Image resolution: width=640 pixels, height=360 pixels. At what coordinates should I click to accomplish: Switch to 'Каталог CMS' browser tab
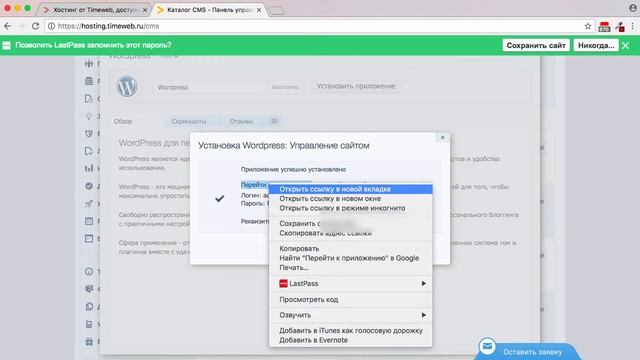click(x=209, y=9)
